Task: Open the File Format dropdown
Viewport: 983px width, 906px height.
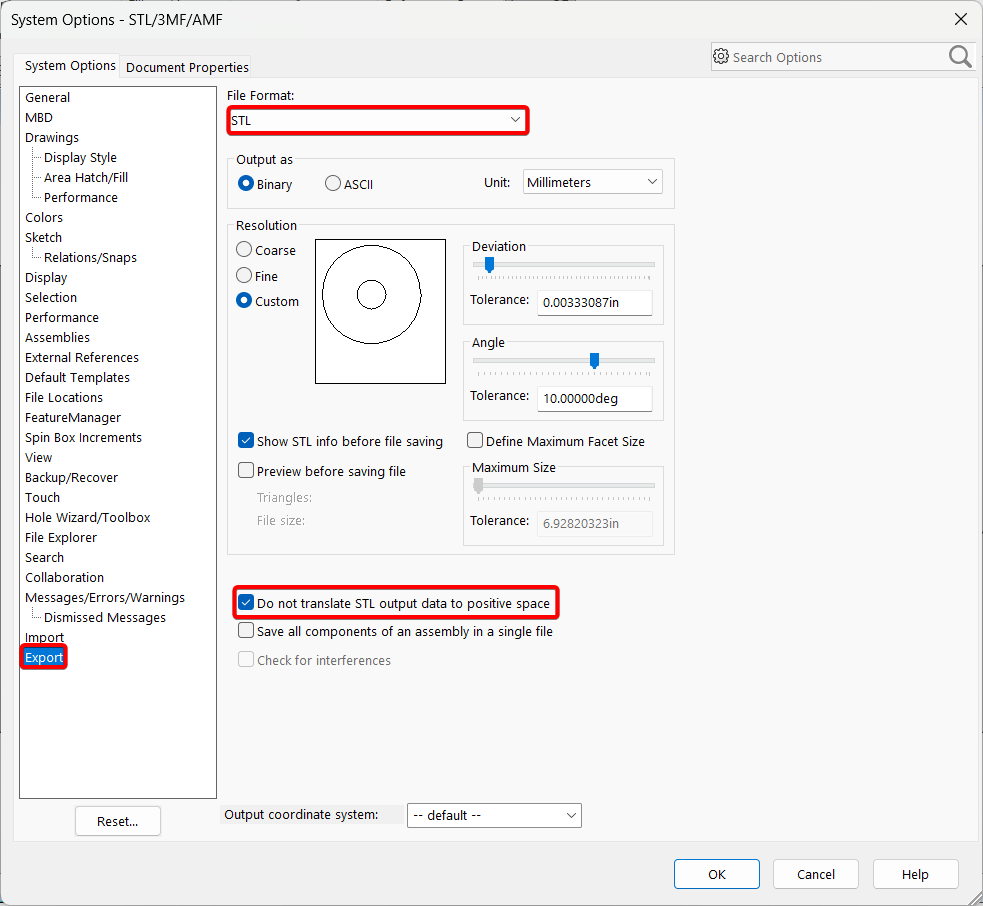Action: tap(377, 120)
